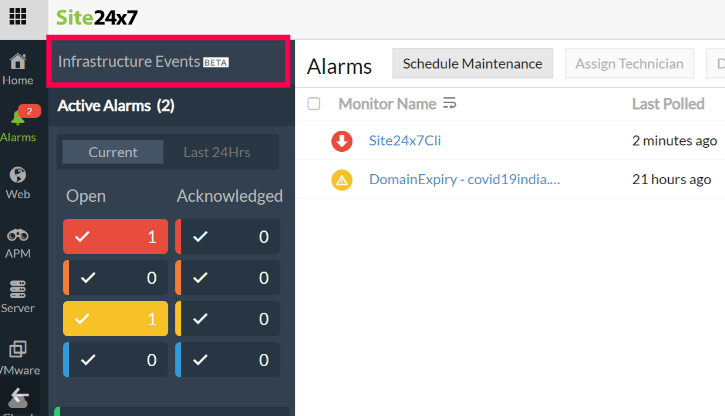725x416 pixels.
Task: Click the Assign Technician button
Action: click(x=629, y=63)
